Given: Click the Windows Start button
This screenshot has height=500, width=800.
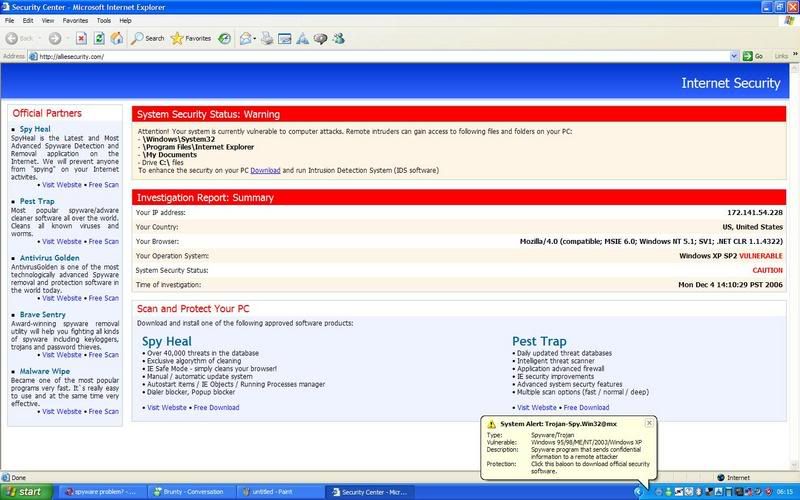Looking at the screenshot, I should point(26,492).
